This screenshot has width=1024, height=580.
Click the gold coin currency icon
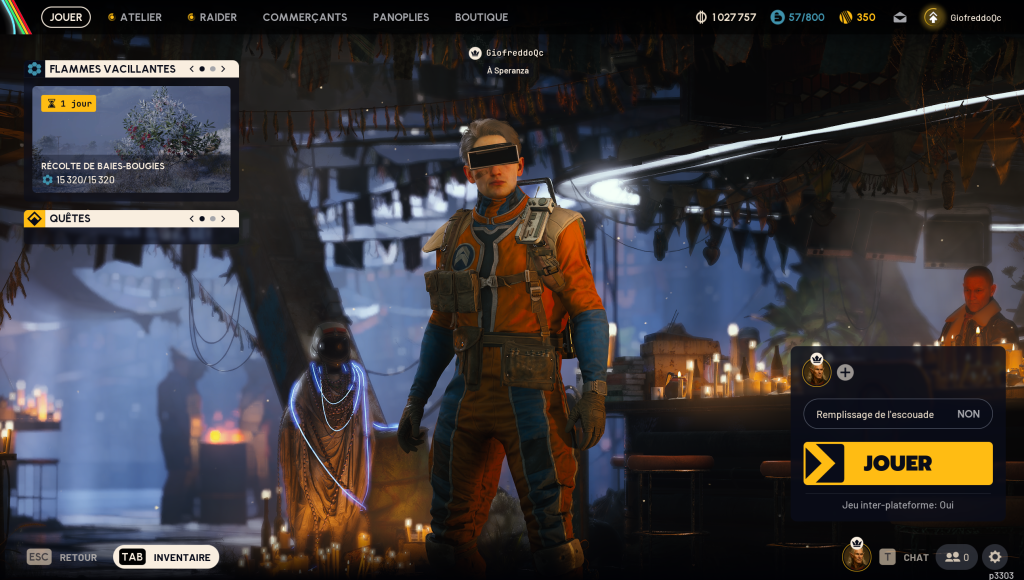[701, 17]
